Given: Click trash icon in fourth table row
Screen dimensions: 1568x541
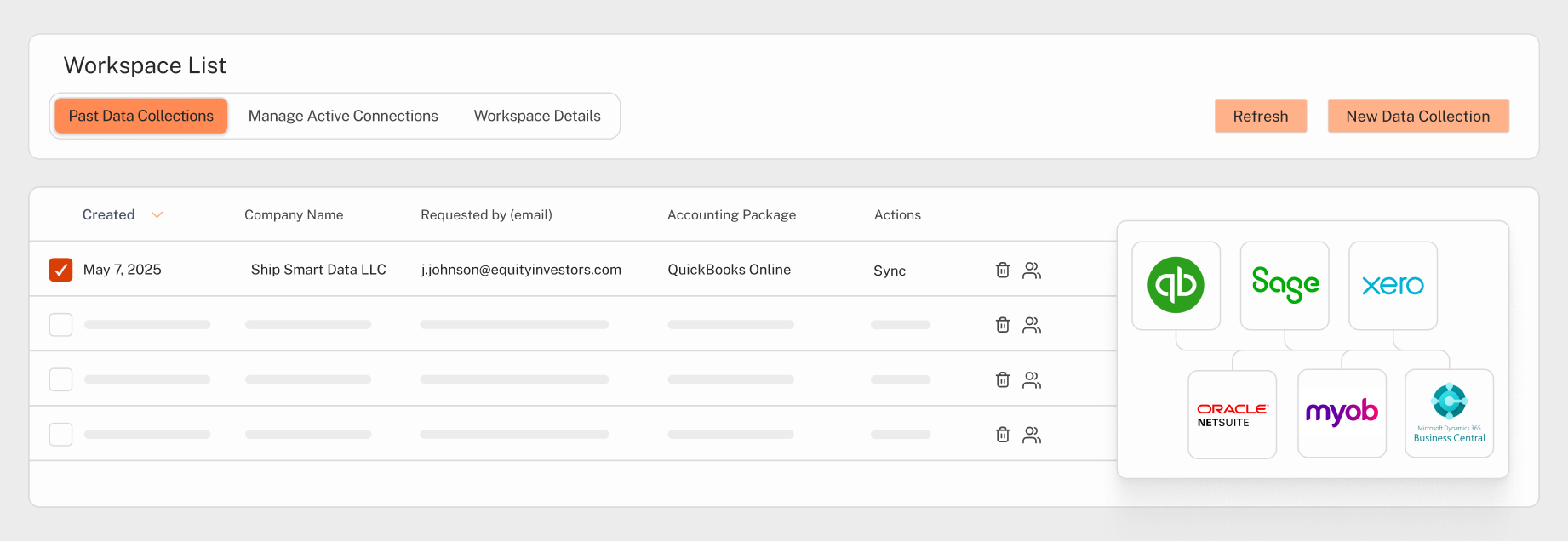Looking at the screenshot, I should (1003, 435).
